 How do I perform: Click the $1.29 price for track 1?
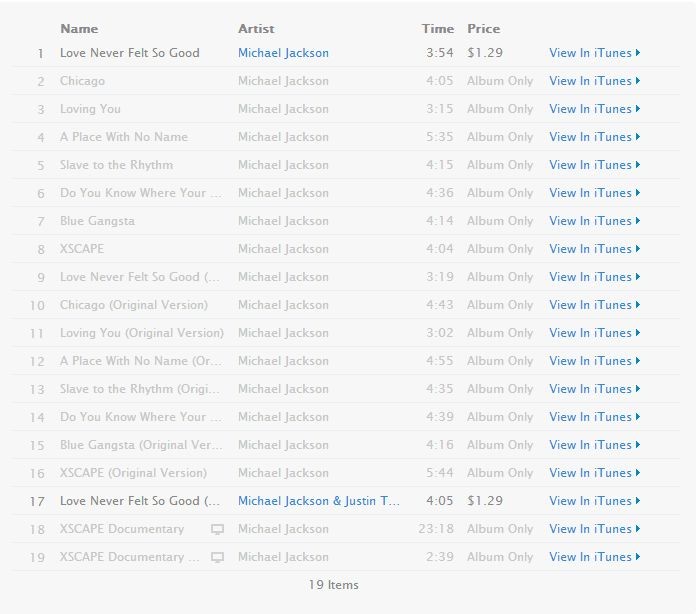coord(485,53)
